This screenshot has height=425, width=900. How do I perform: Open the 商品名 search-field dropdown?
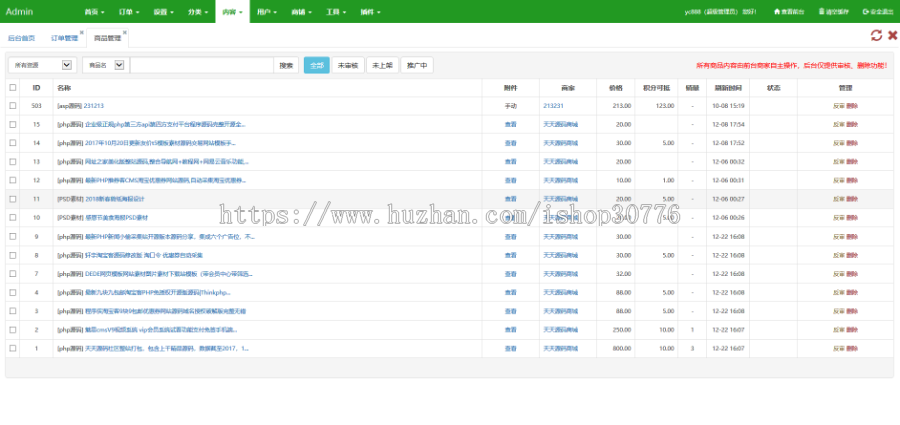104,65
